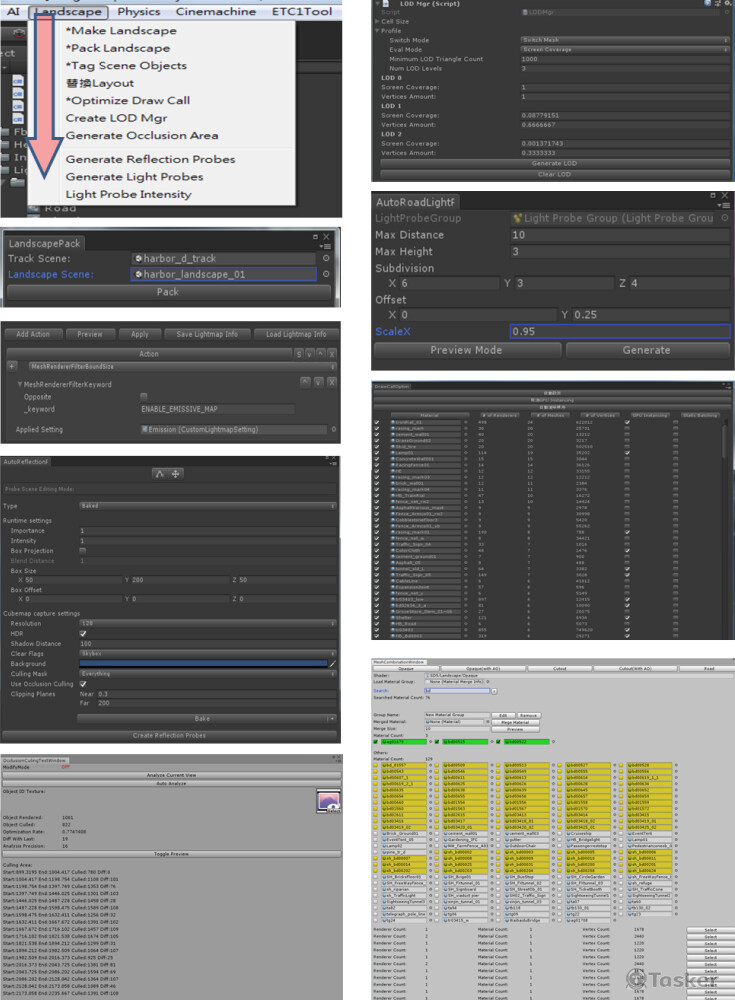Open MeshRendererFilterBoundSize dropdown
The image size is (735, 1000).
pos(182,367)
